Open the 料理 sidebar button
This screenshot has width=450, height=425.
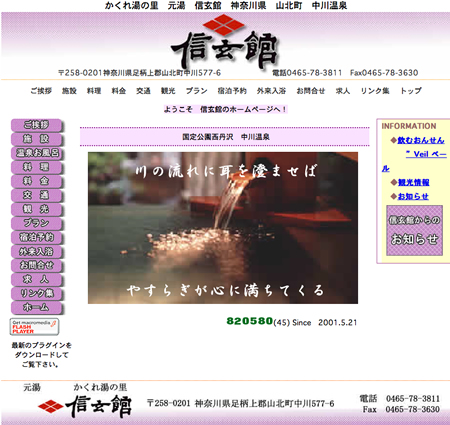(37, 167)
